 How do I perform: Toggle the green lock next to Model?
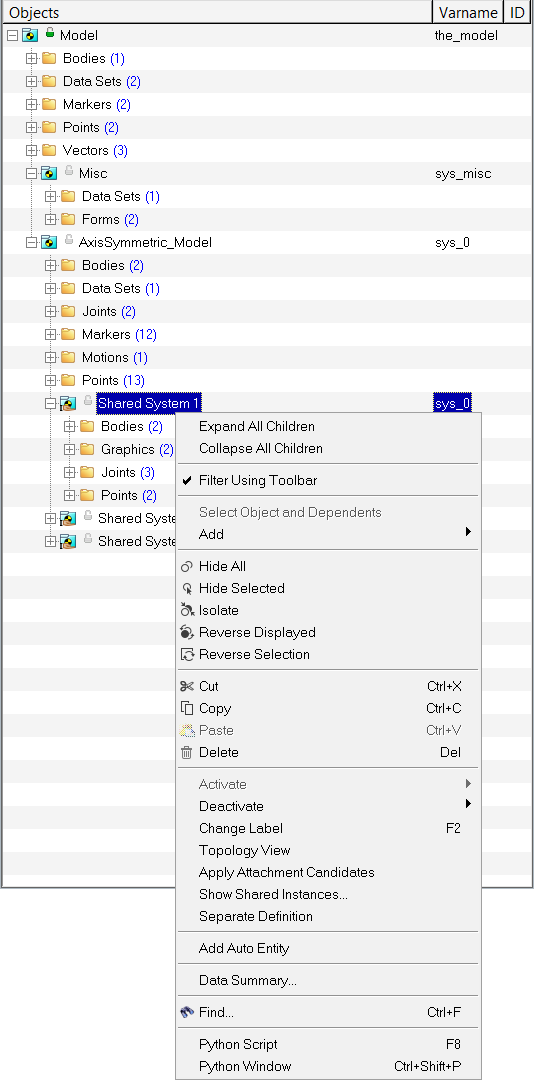[x=50, y=32]
